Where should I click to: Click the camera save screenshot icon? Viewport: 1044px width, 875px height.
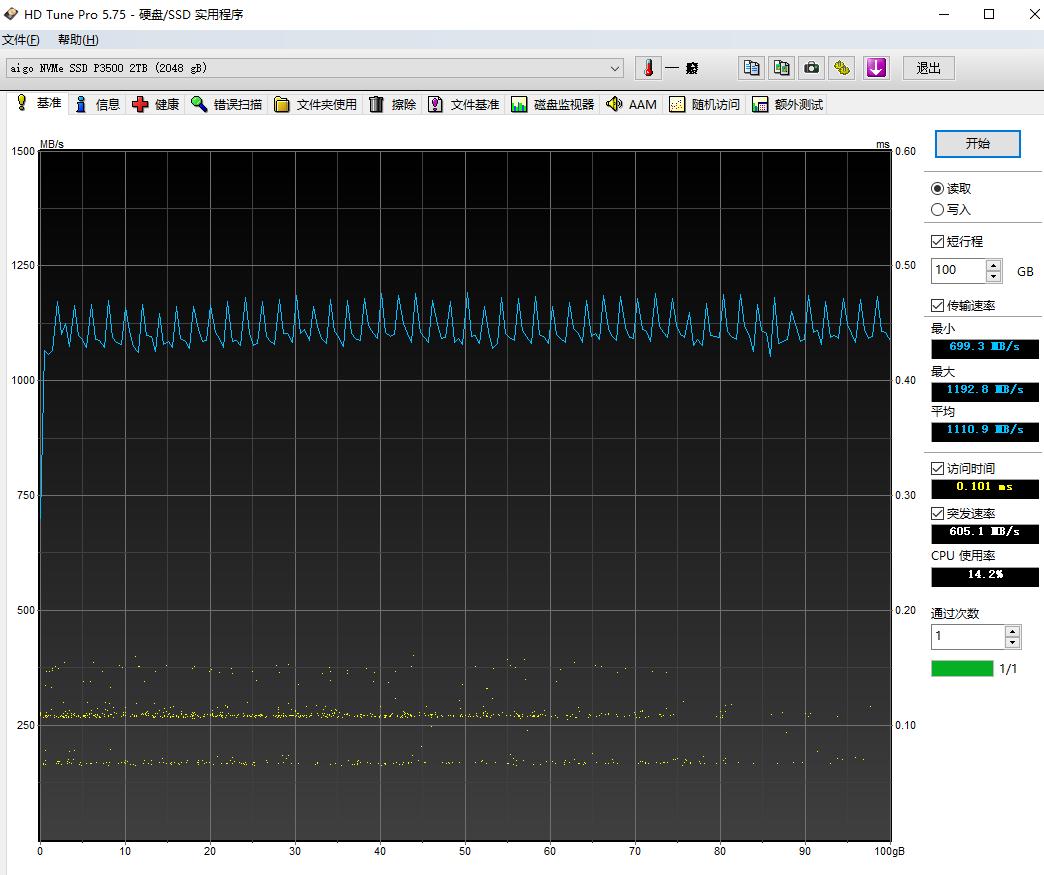(x=812, y=68)
